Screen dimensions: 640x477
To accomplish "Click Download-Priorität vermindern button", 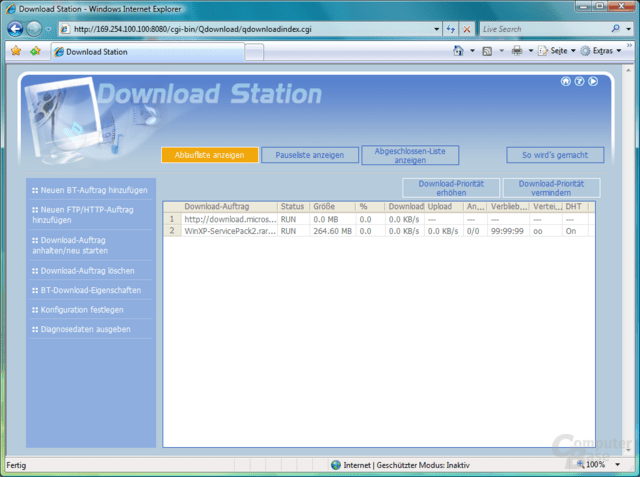I will 551,188.
